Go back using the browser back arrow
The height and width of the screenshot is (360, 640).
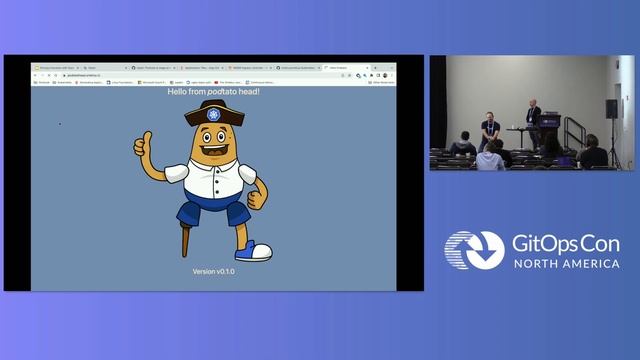[35, 76]
